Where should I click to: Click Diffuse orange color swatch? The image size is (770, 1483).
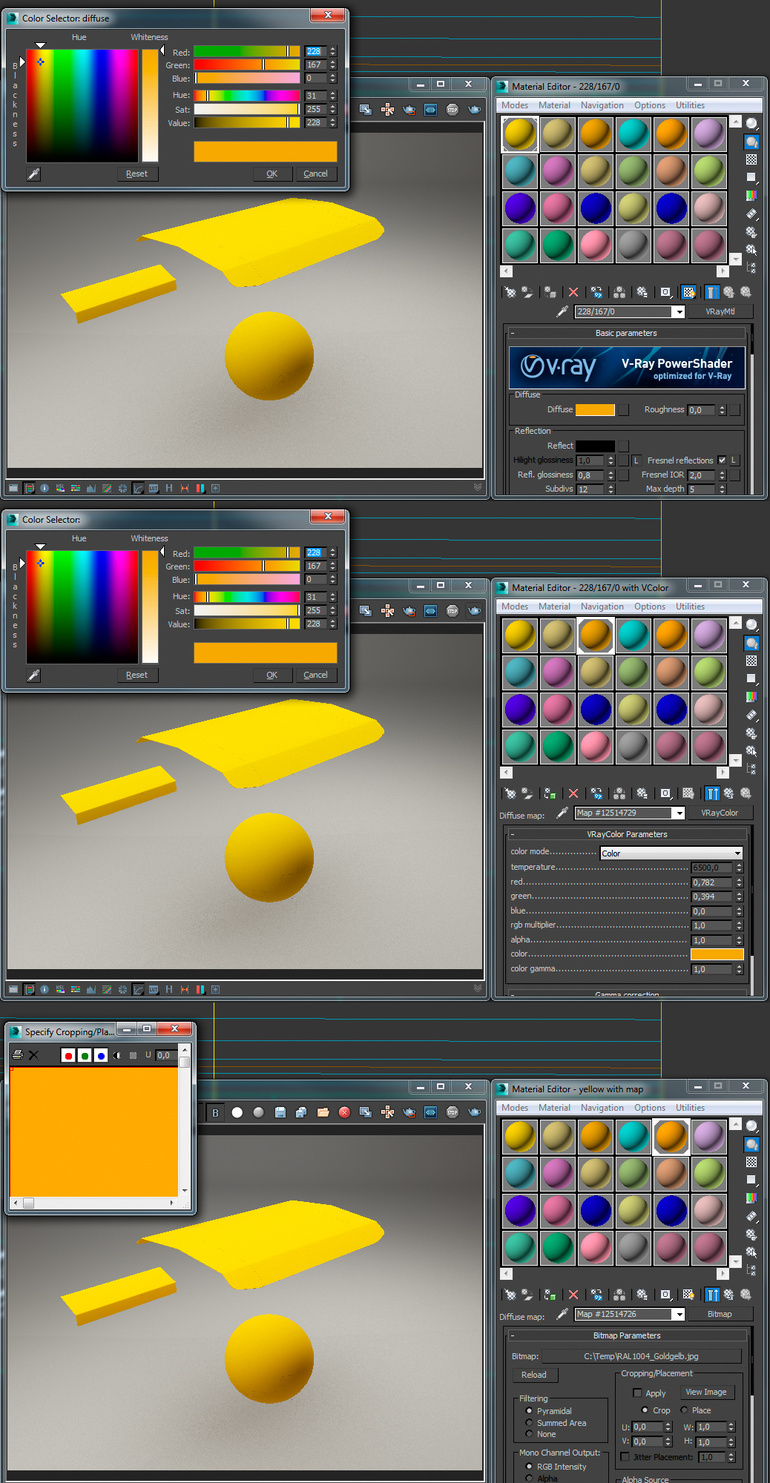point(595,410)
